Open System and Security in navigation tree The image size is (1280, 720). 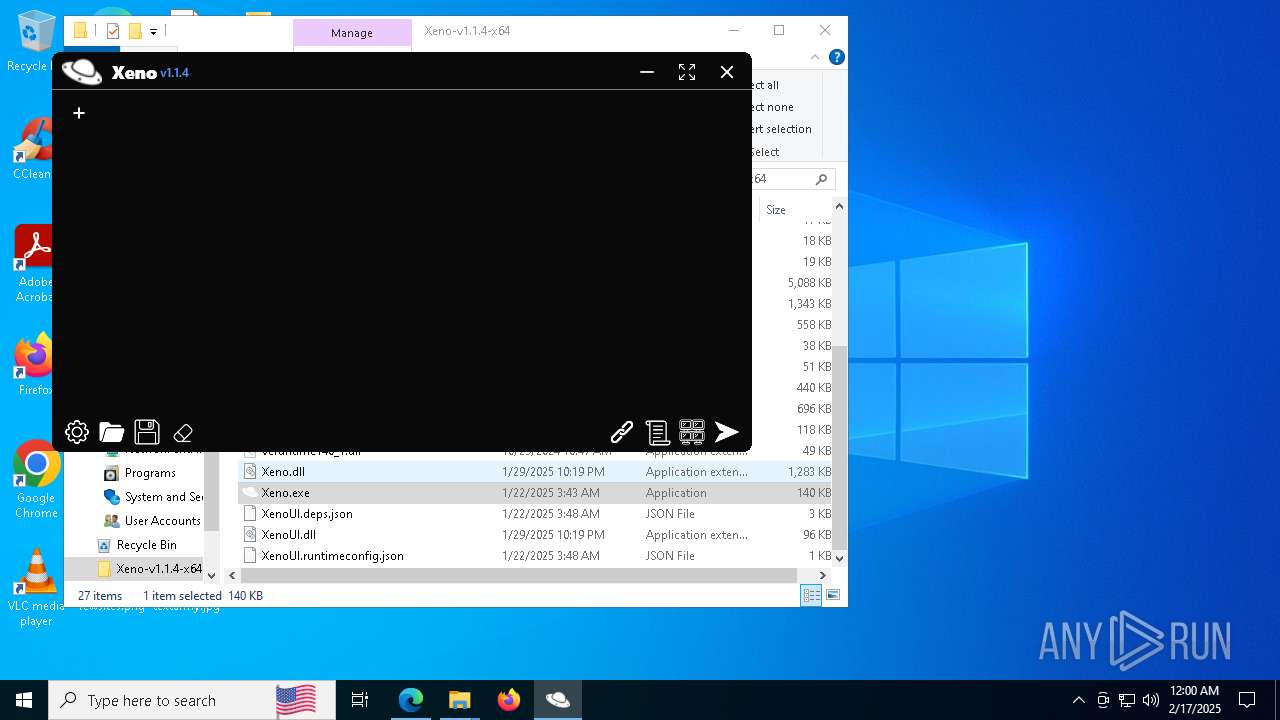[153, 497]
